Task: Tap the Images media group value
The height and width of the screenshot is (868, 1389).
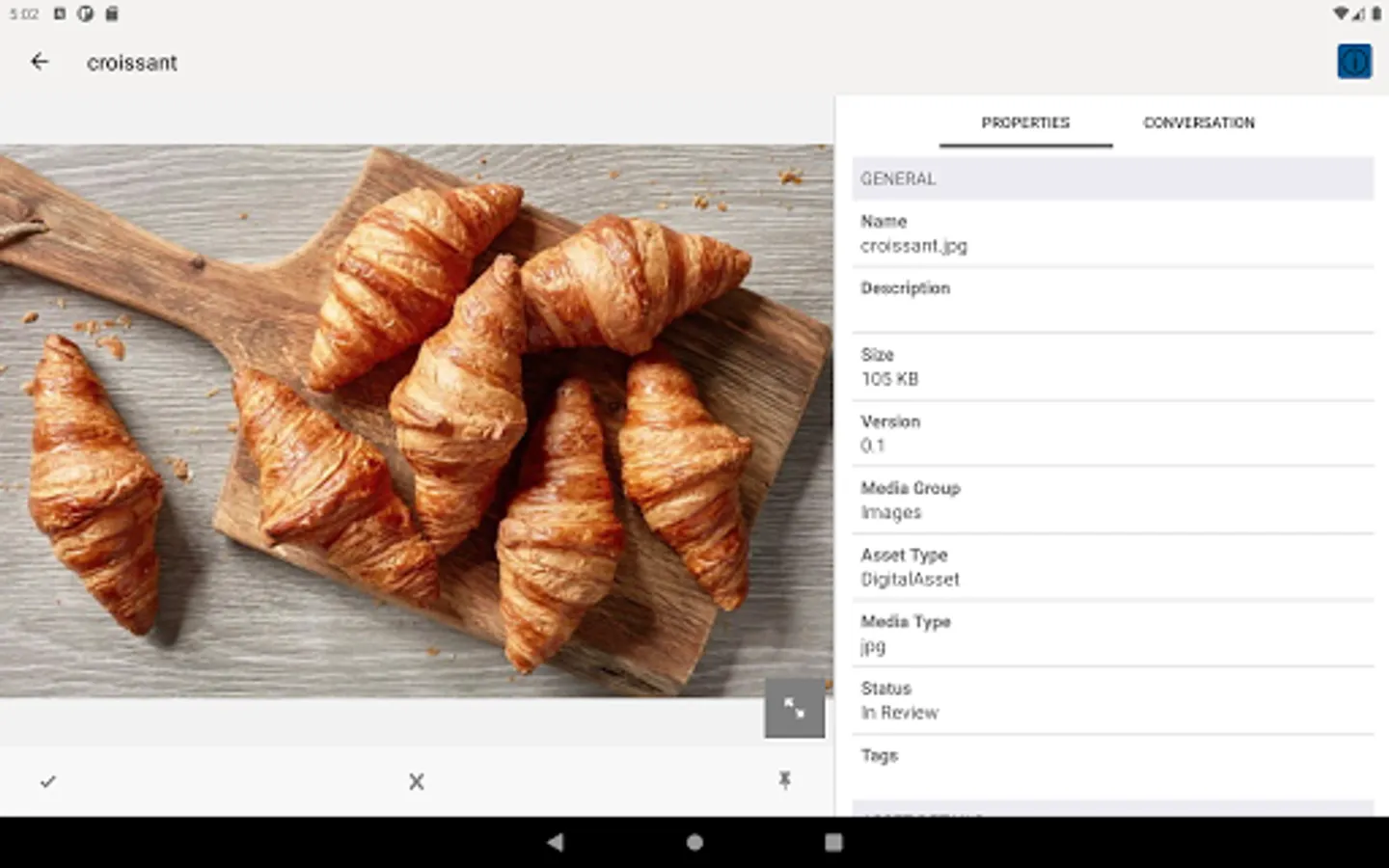Action: pos(890,512)
